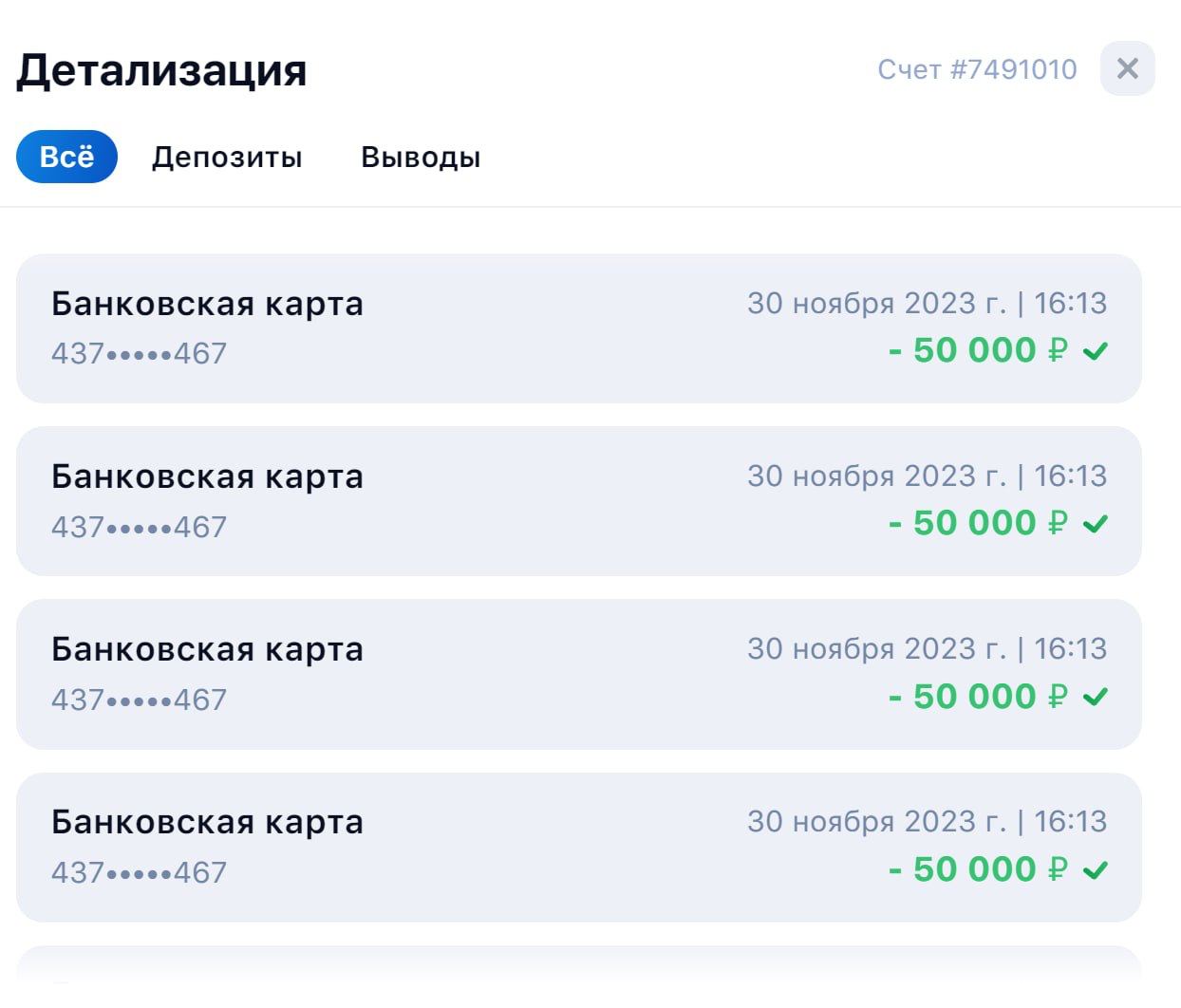Click the - 50 000 amount in the fourth transaction
The height and width of the screenshot is (1008, 1181).
click(962, 869)
